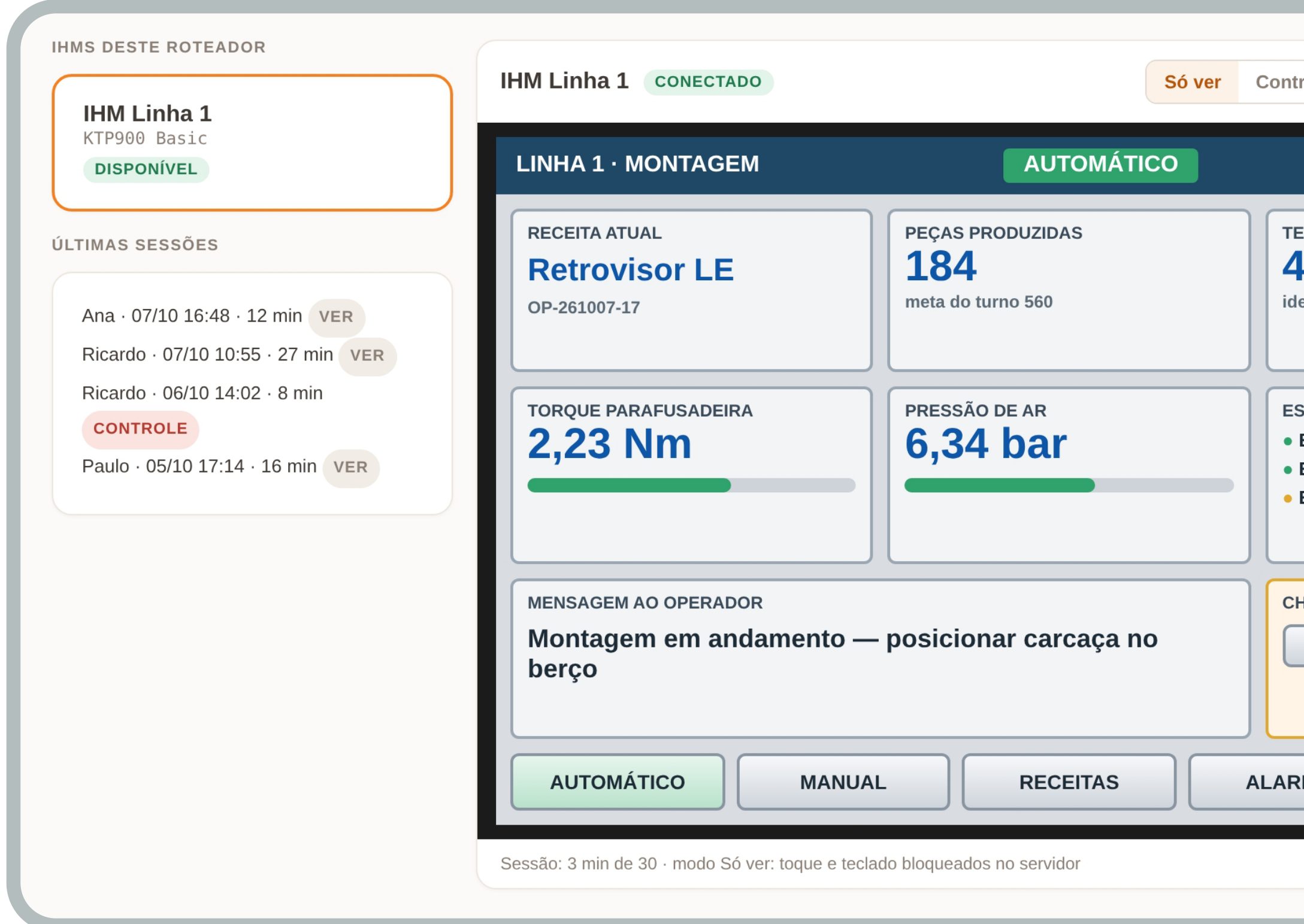The height and width of the screenshot is (924, 1304).
Task: Click the IHMS DESTE ROTEADOR heading
Action: coord(159,47)
